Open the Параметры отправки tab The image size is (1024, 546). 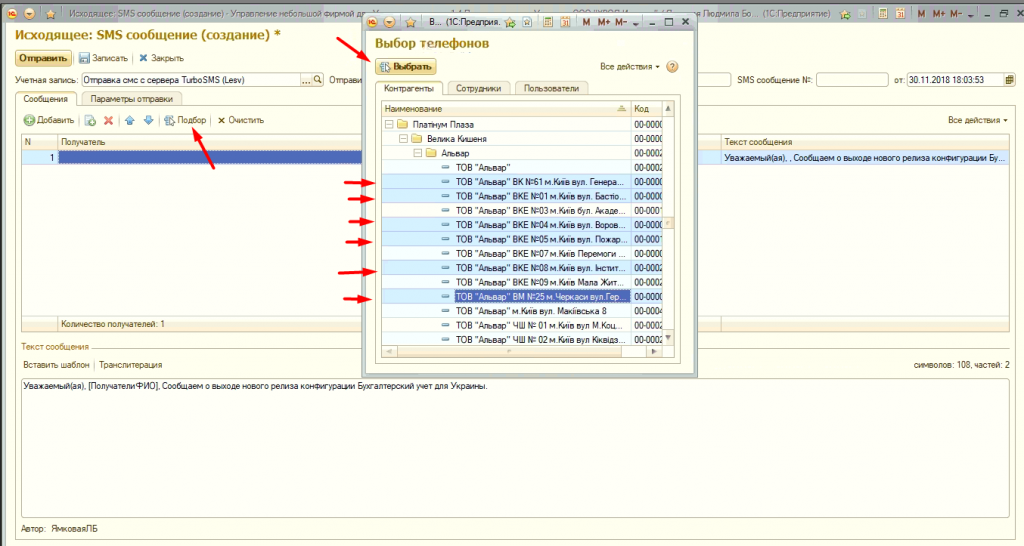[x=131, y=99]
